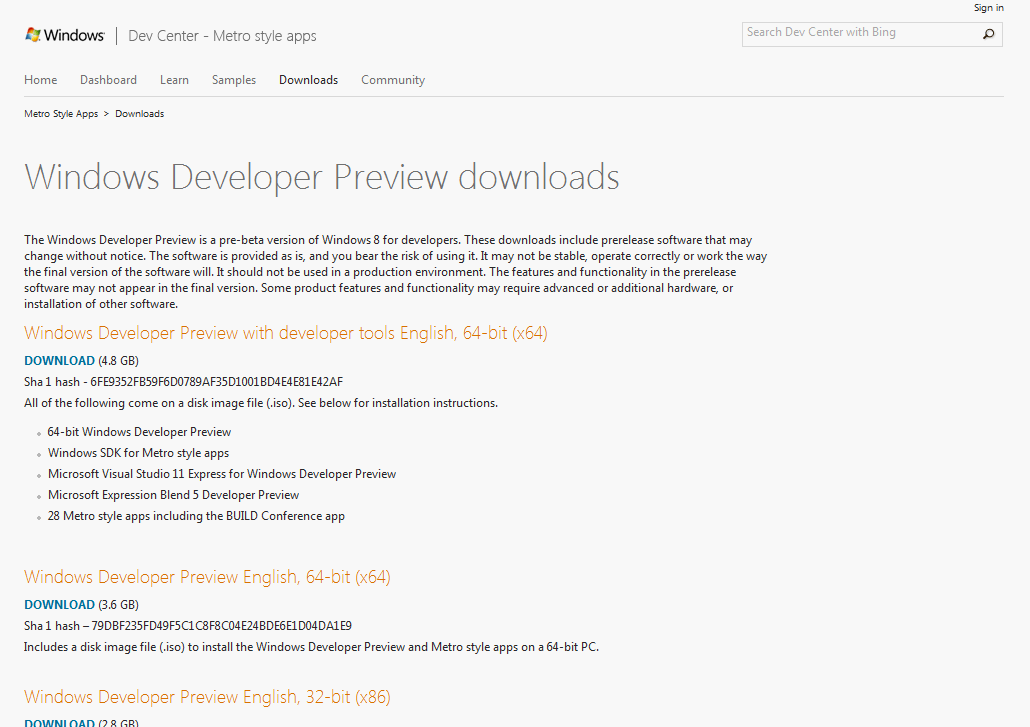Image resolution: width=1030 pixels, height=727 pixels.
Task: Click the Sha 1 hash starting 79DBF235
Action: 188,626
